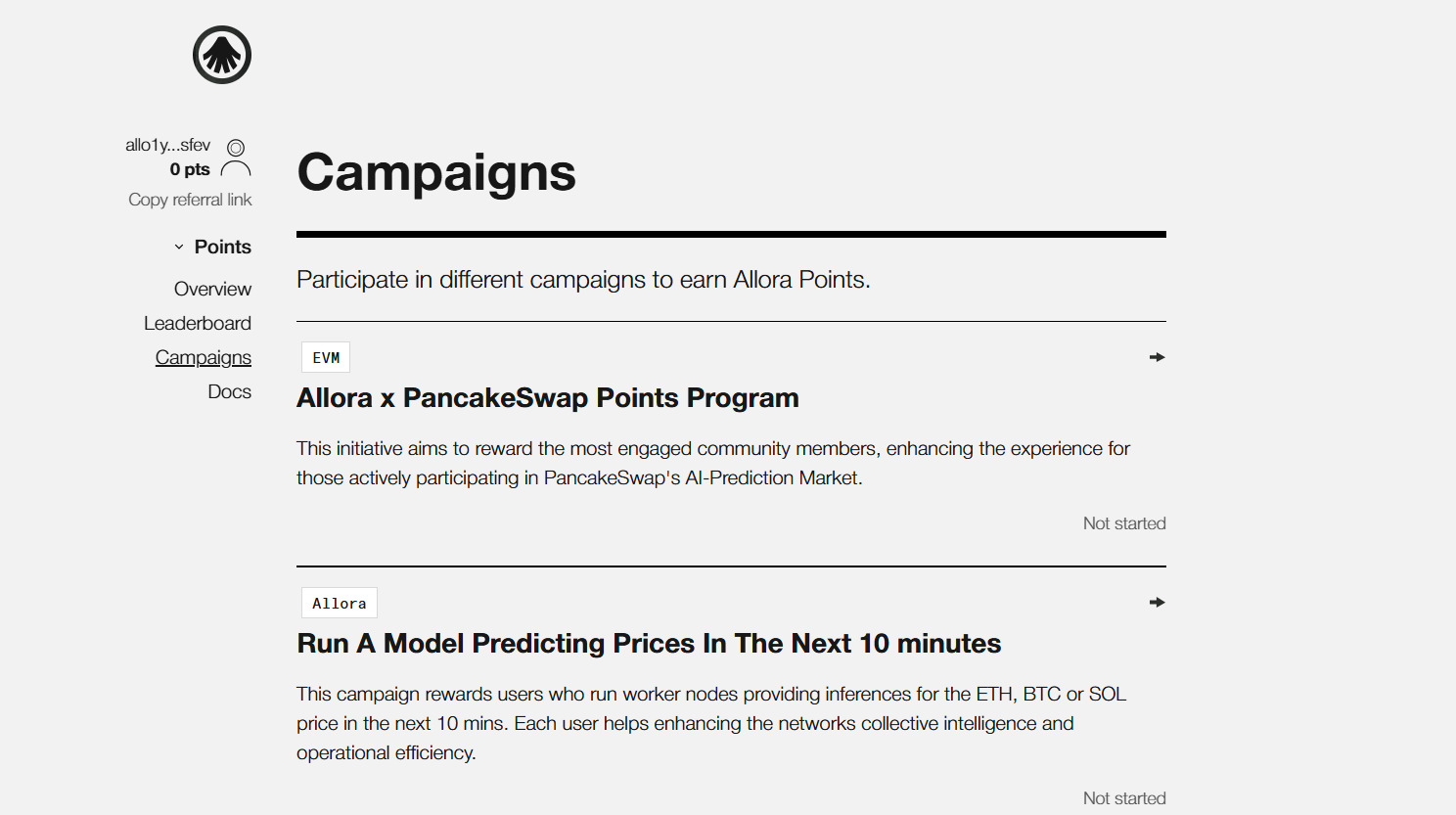The height and width of the screenshot is (815, 1456).
Task: Copy referral link
Action: pos(190,200)
